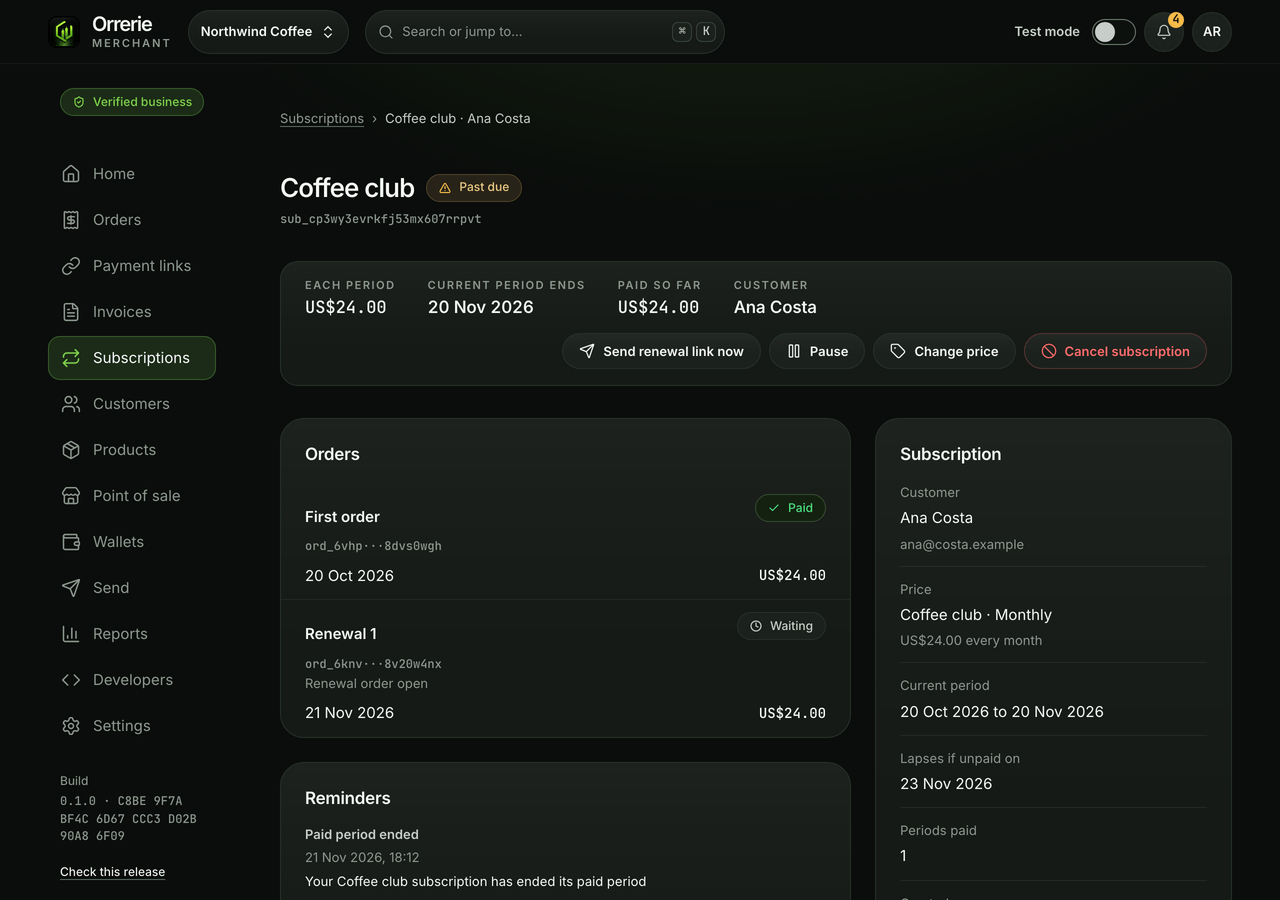The height and width of the screenshot is (900, 1280).
Task: Click Ana Costa in the Subscription panel
Action: [936, 518]
